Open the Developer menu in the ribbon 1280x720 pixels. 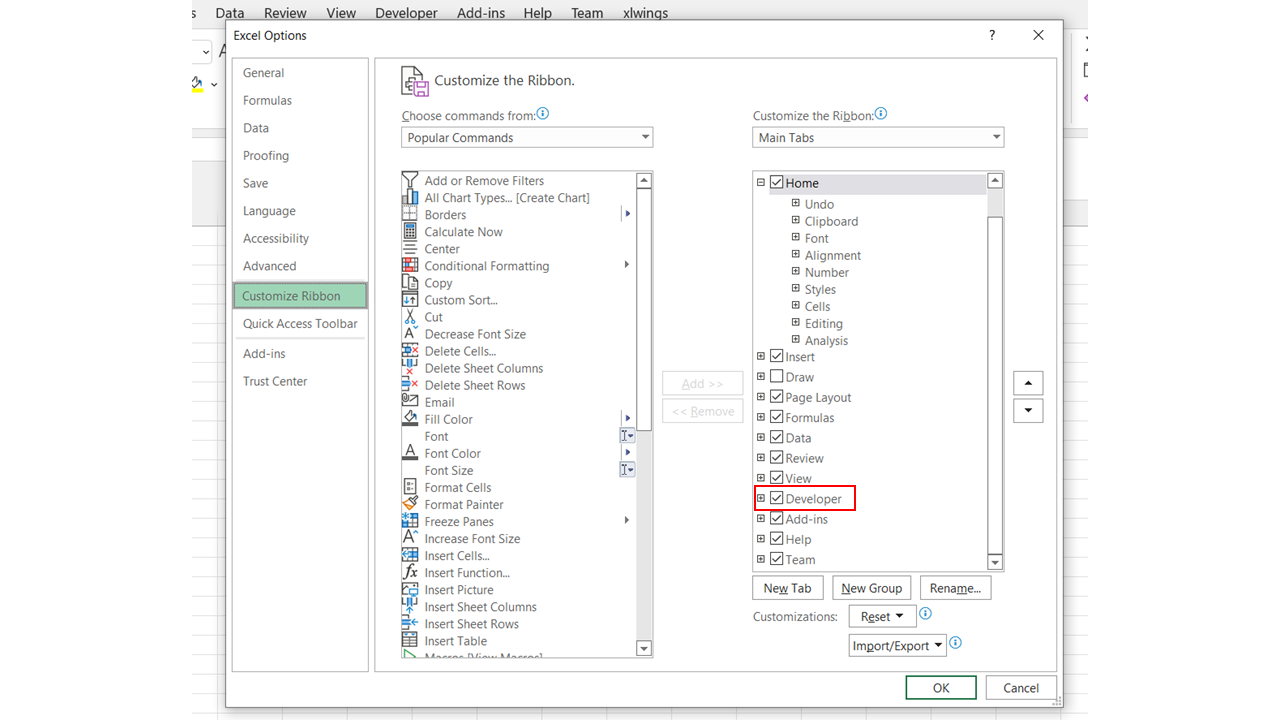coord(406,13)
